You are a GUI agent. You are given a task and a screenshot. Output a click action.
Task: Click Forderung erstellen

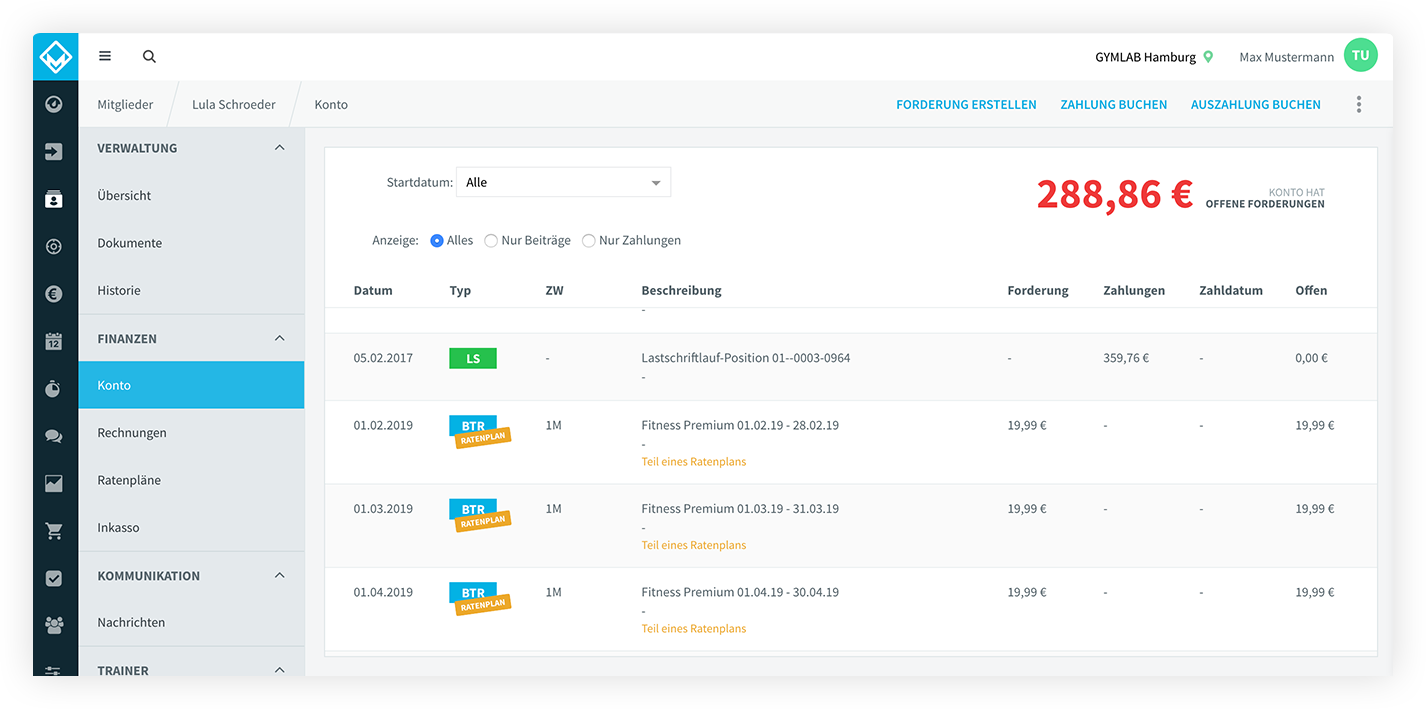click(966, 104)
